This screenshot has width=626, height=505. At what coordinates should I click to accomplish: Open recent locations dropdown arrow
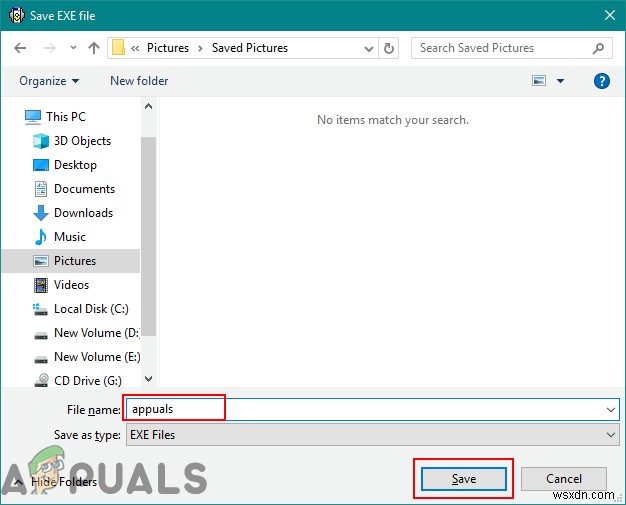pyautogui.click(x=73, y=48)
